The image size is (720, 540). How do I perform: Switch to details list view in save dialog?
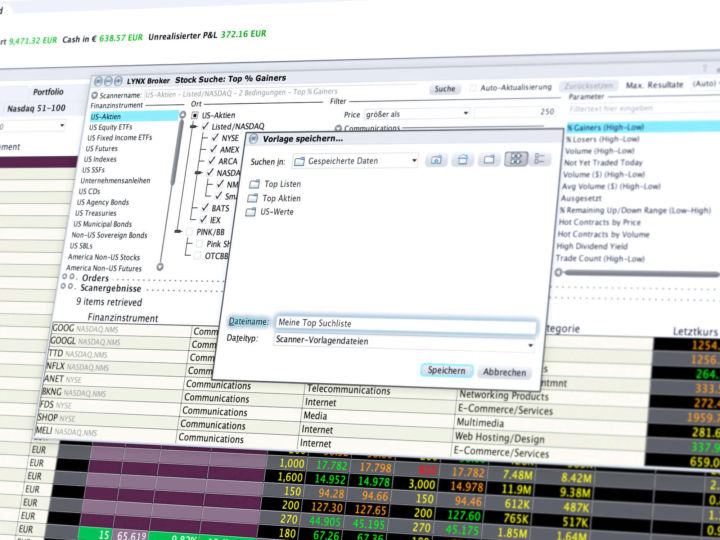(x=540, y=159)
